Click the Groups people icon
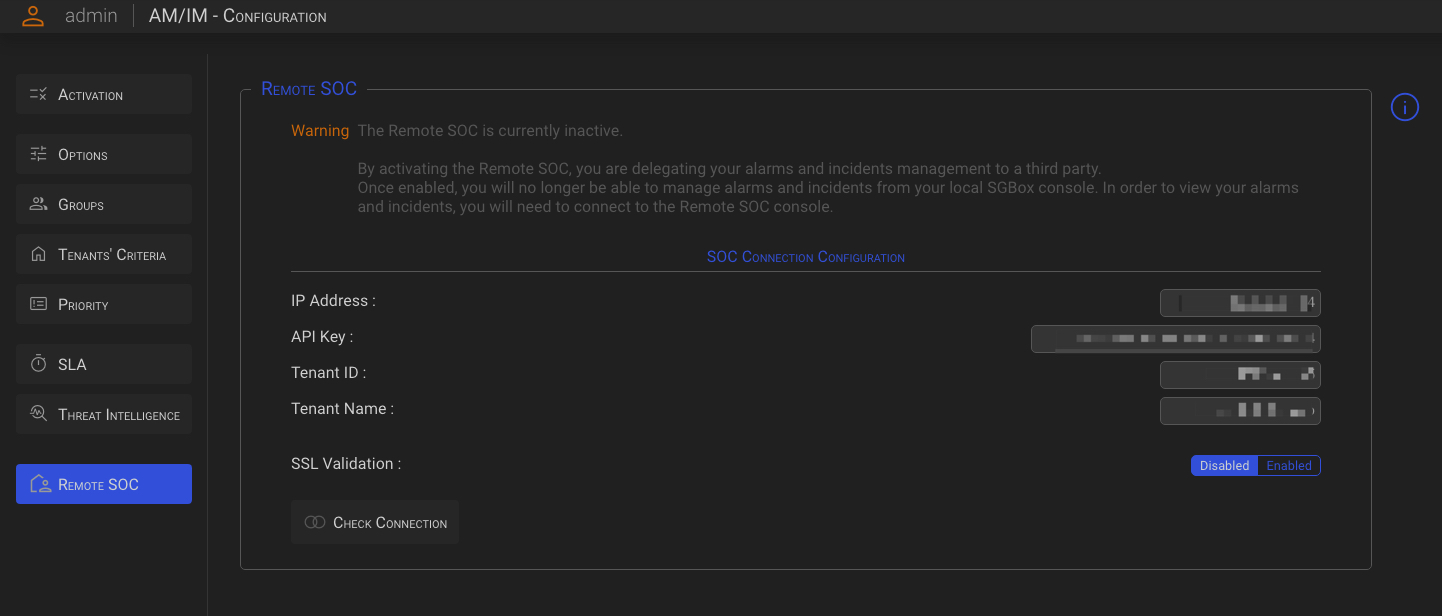The height and width of the screenshot is (616, 1442). coord(39,204)
